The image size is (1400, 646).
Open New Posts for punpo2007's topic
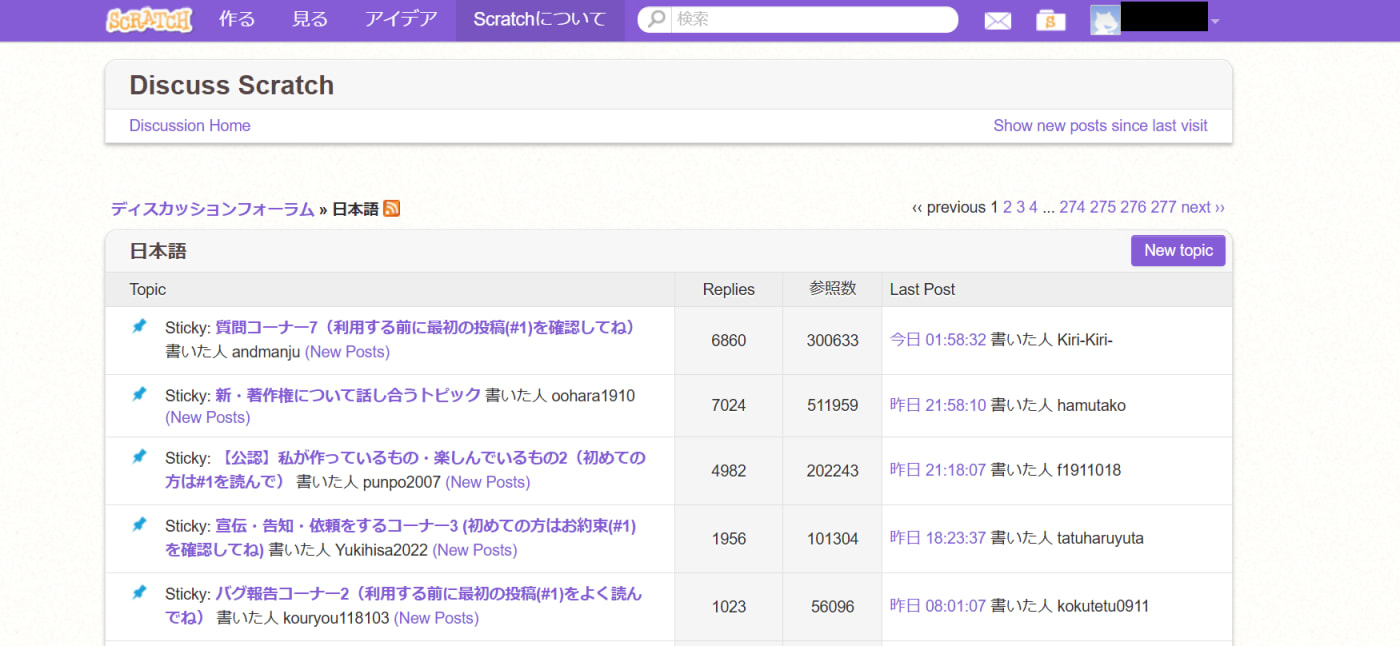tap(488, 482)
